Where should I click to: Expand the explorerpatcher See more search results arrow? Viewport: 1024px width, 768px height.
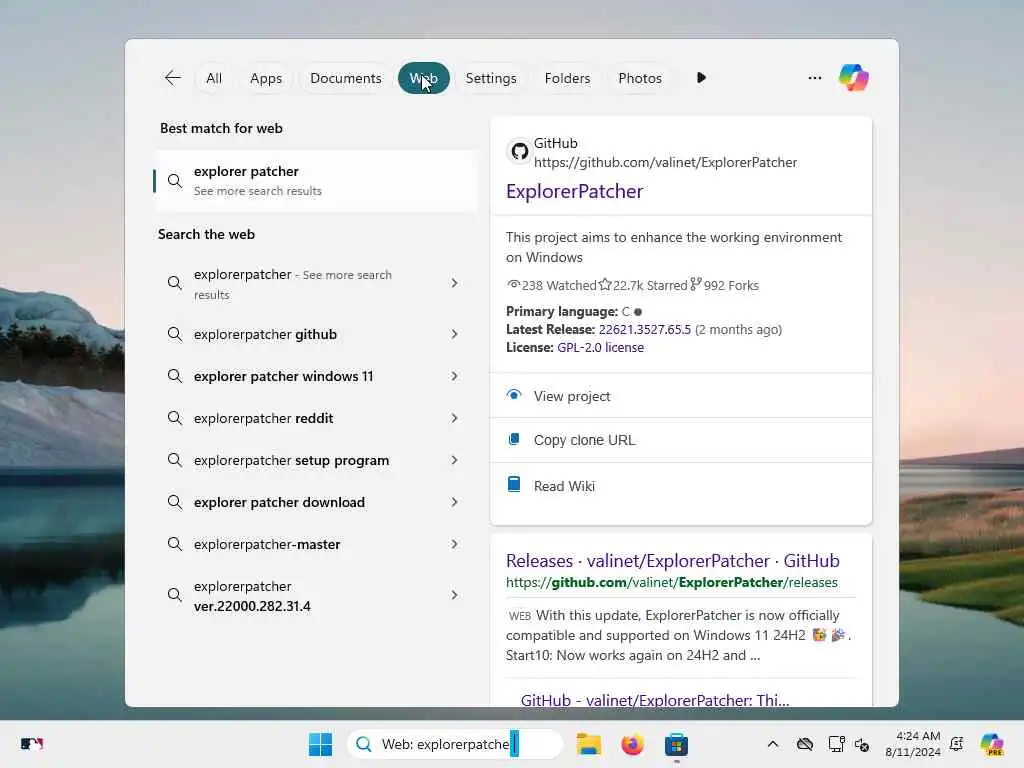455,283
